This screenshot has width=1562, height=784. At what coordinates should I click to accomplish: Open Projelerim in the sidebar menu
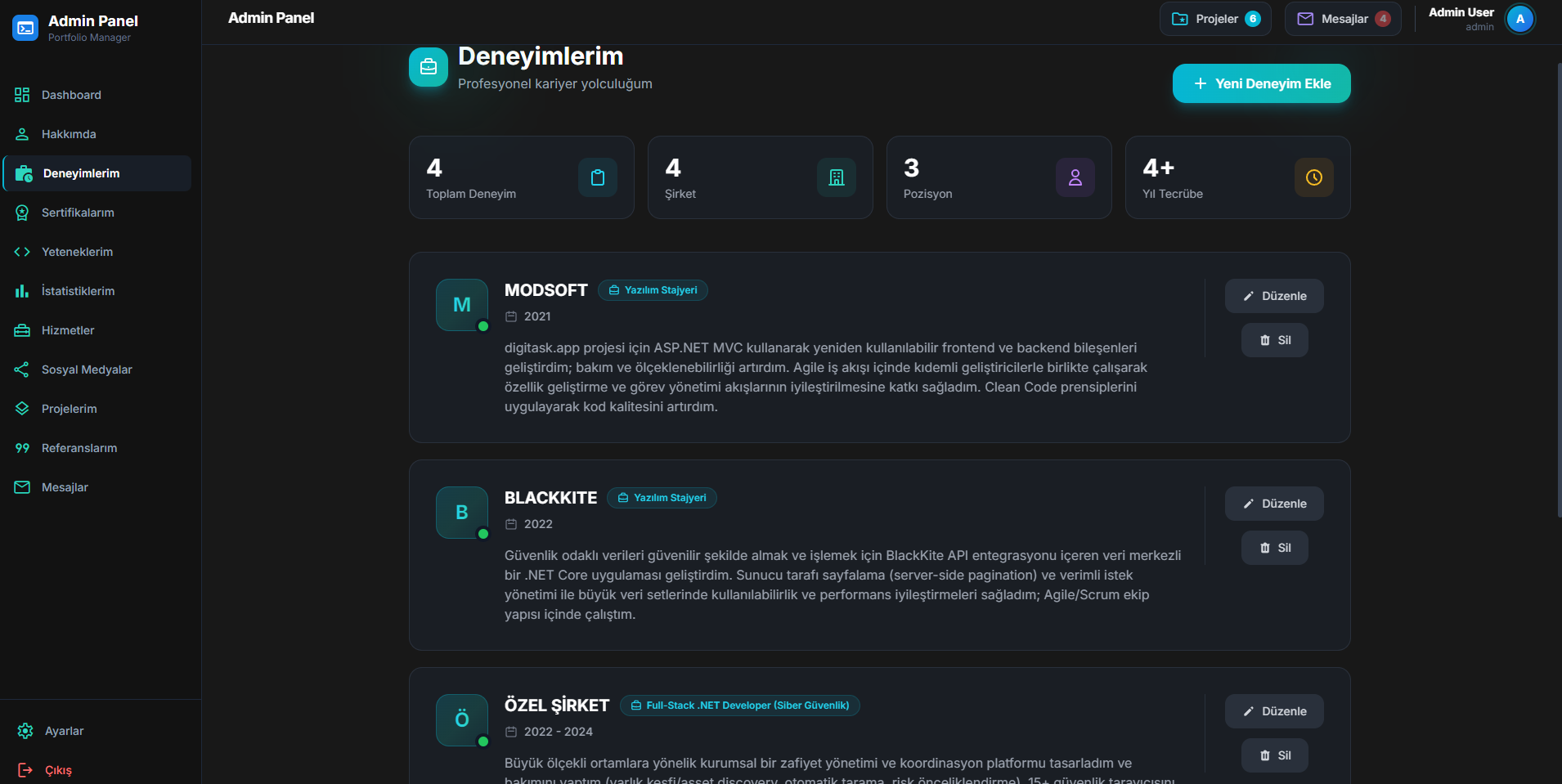[70, 409]
